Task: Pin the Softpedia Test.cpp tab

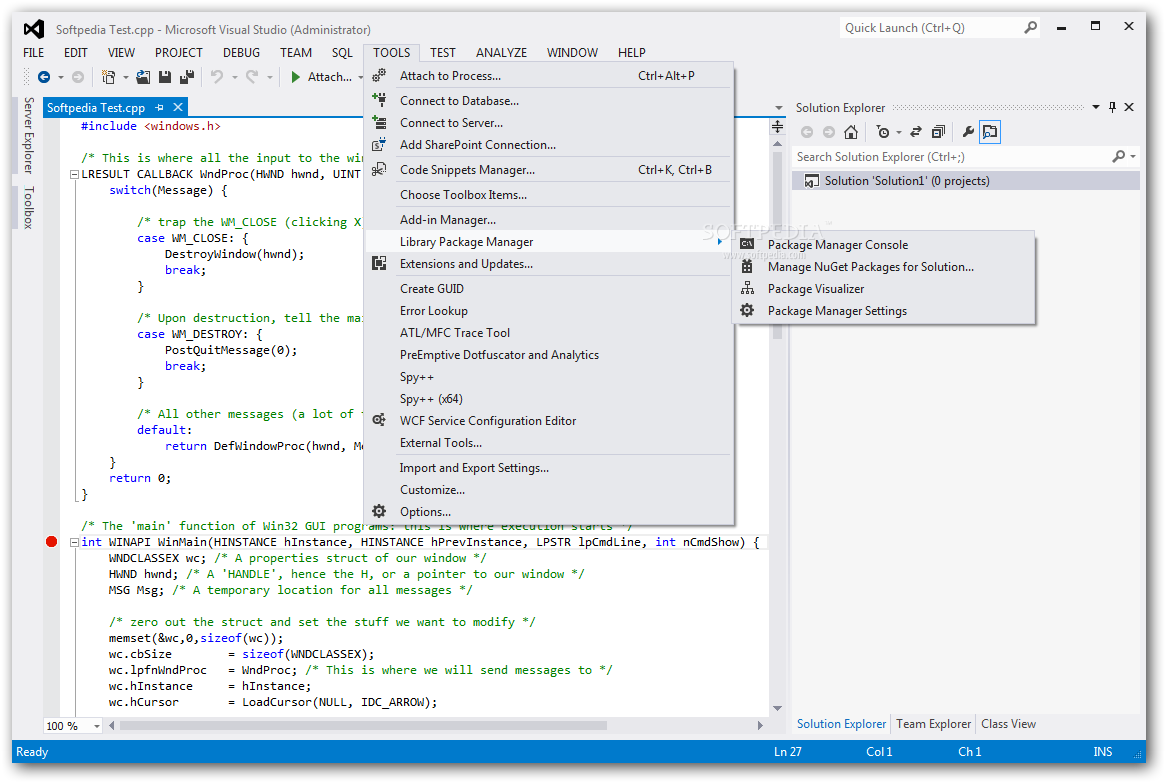Action: 159,108
